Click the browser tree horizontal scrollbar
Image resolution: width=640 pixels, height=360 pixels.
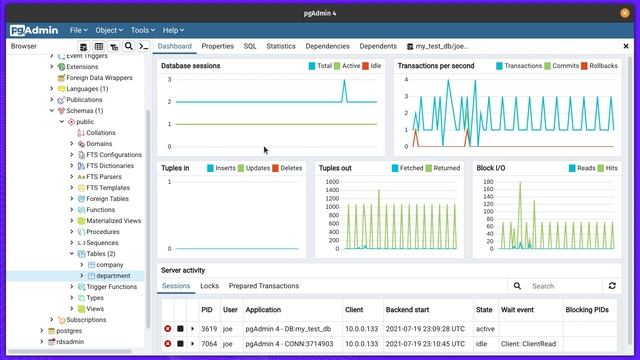(69, 351)
